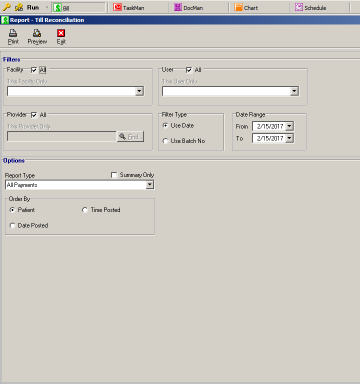Uncheck the Provider All checkbox
This screenshot has width=360, height=384.
[34, 115]
